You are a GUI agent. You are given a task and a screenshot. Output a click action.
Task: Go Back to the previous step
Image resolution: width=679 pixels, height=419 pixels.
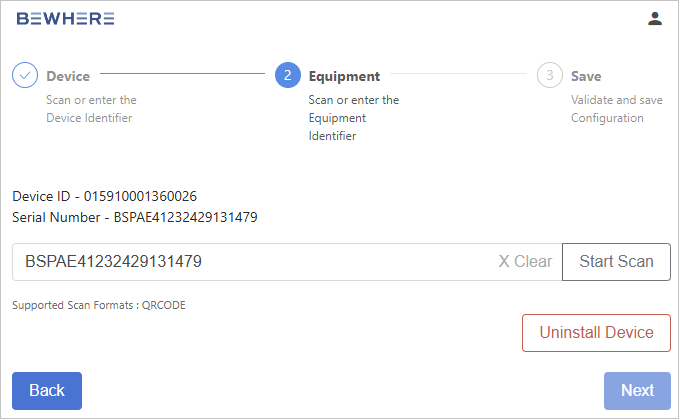tap(47, 391)
